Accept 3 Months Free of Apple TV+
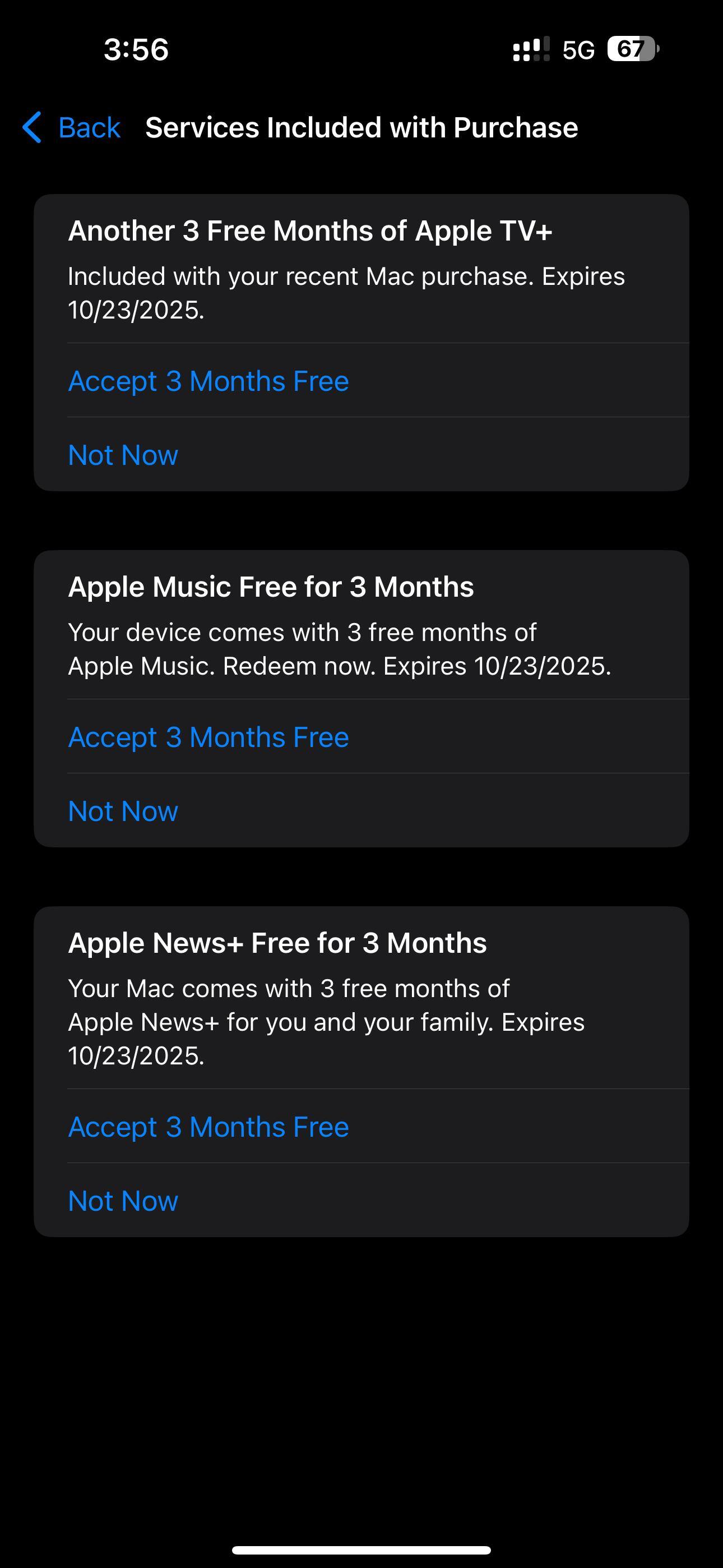 [208, 381]
